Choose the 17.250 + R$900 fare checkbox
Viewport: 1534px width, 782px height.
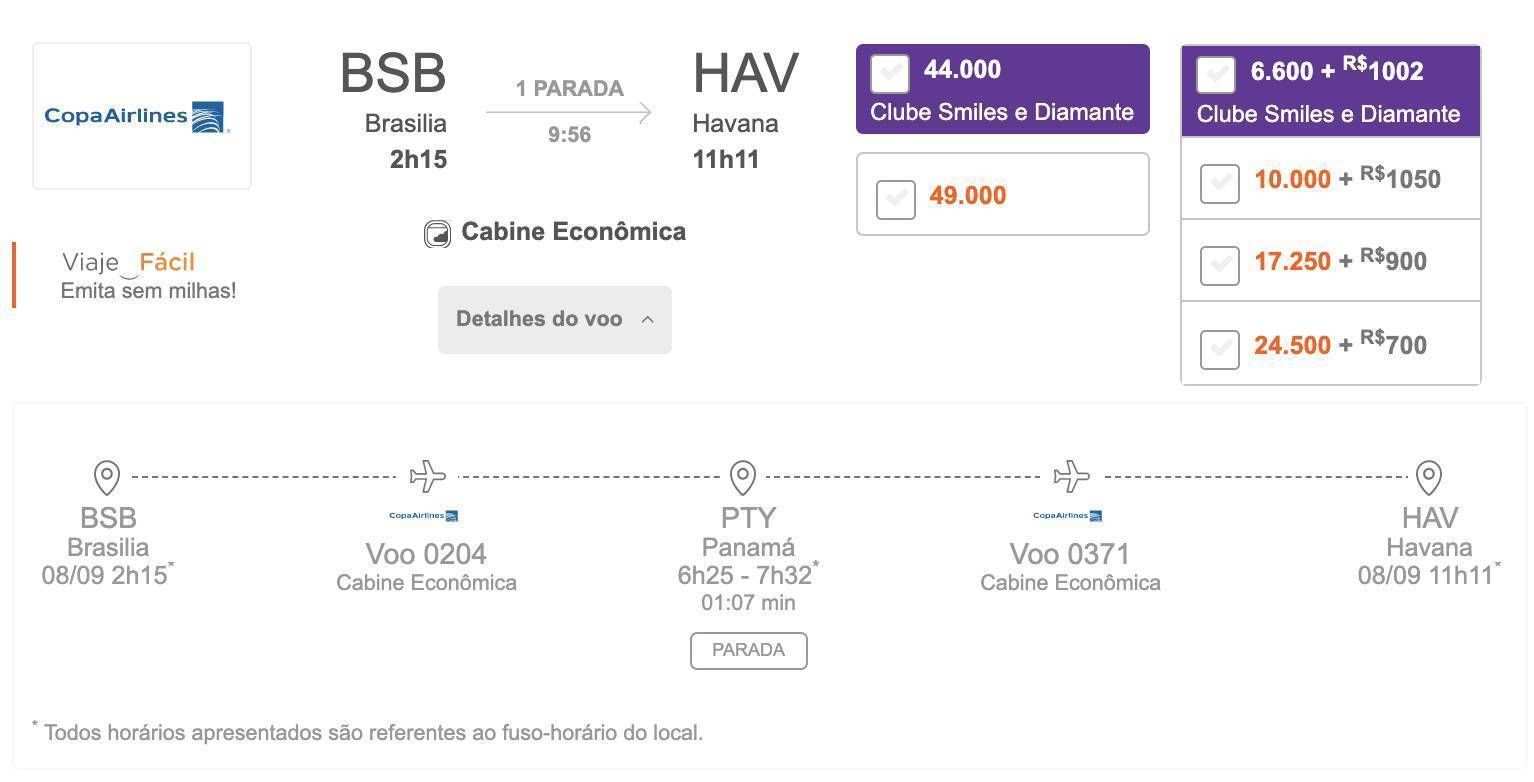(x=1220, y=266)
